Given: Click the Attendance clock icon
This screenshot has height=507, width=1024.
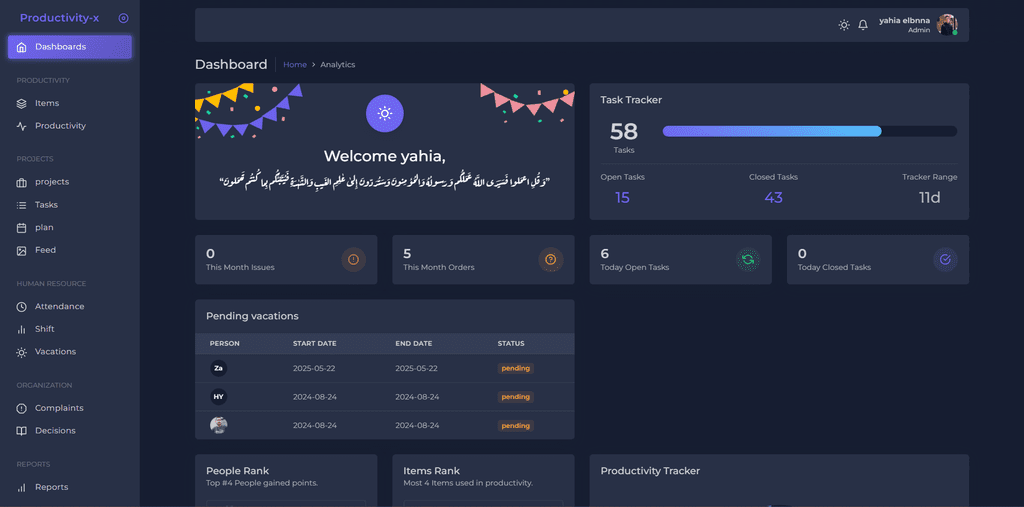Looking at the screenshot, I should (x=22, y=306).
